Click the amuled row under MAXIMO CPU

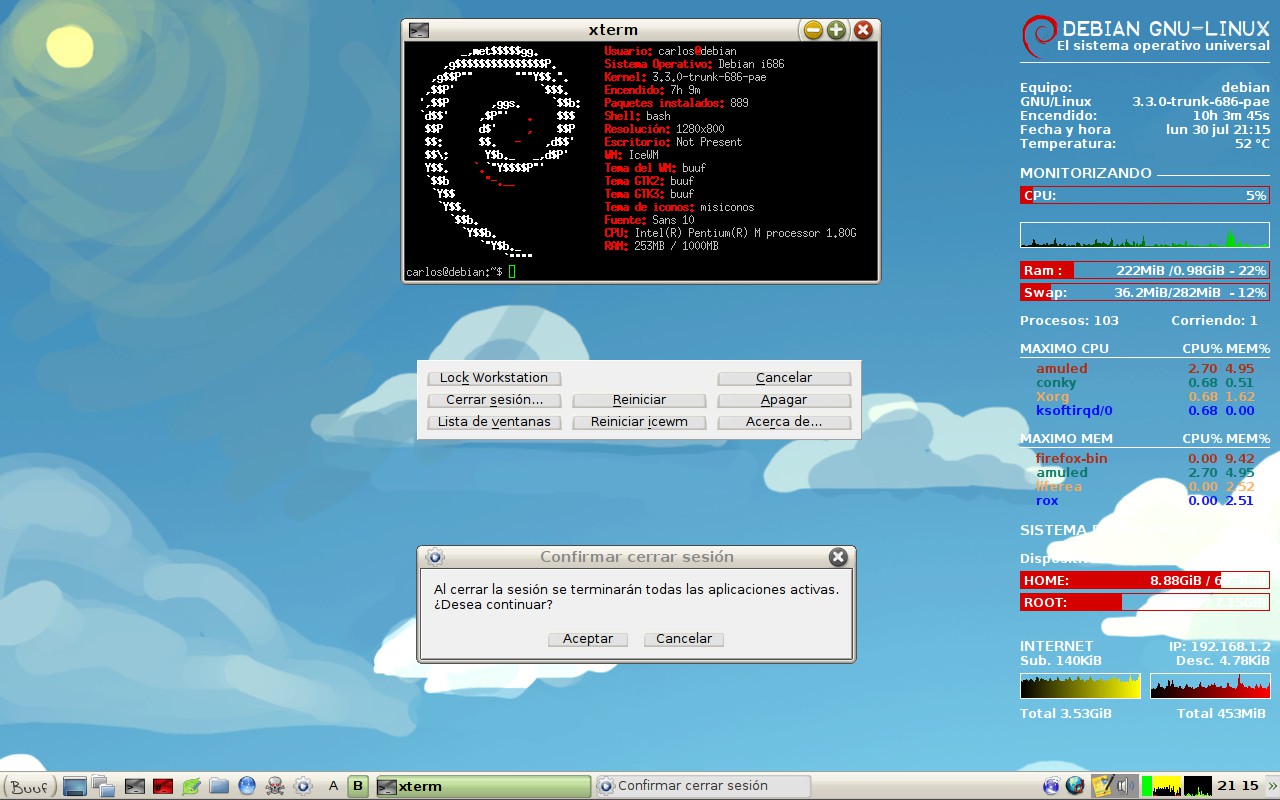point(1145,369)
